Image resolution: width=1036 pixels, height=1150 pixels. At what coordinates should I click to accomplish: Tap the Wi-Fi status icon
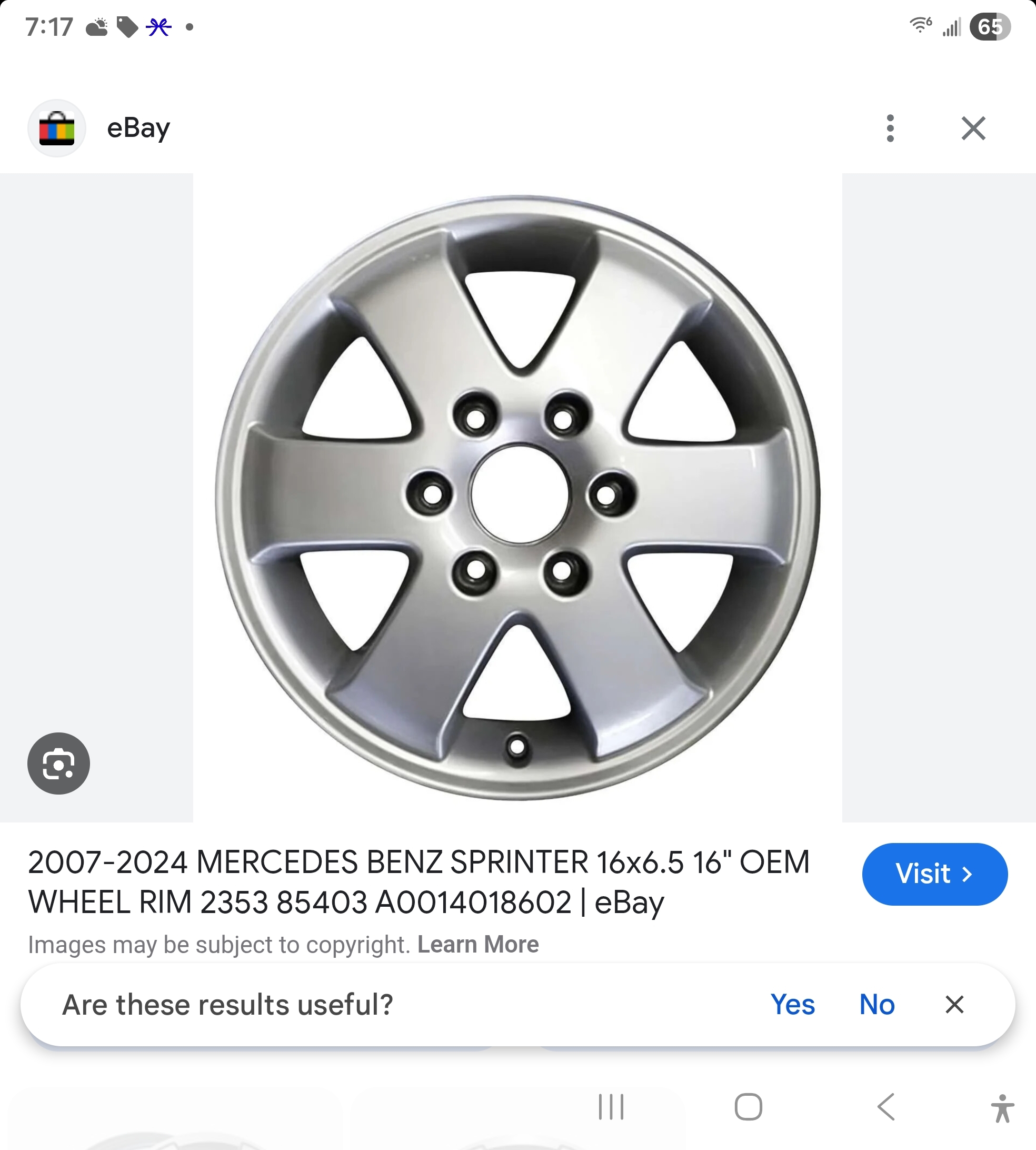(920, 26)
